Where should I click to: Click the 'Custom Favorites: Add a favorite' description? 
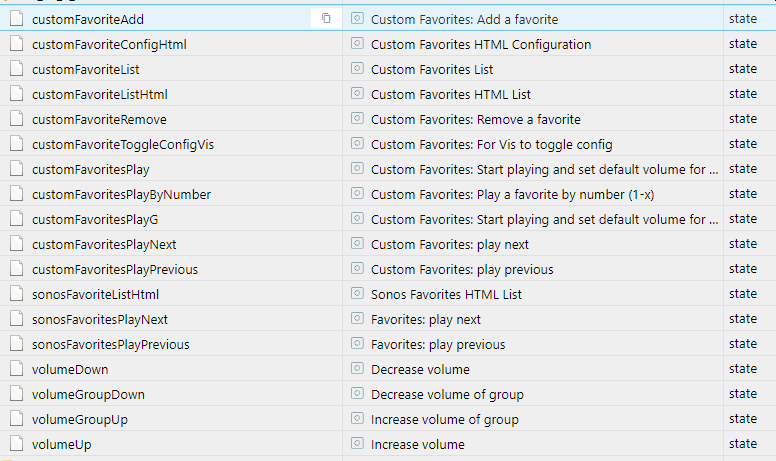(464, 19)
